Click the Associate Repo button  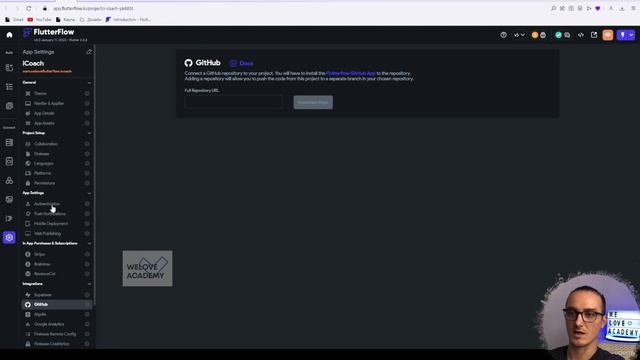[313, 102]
